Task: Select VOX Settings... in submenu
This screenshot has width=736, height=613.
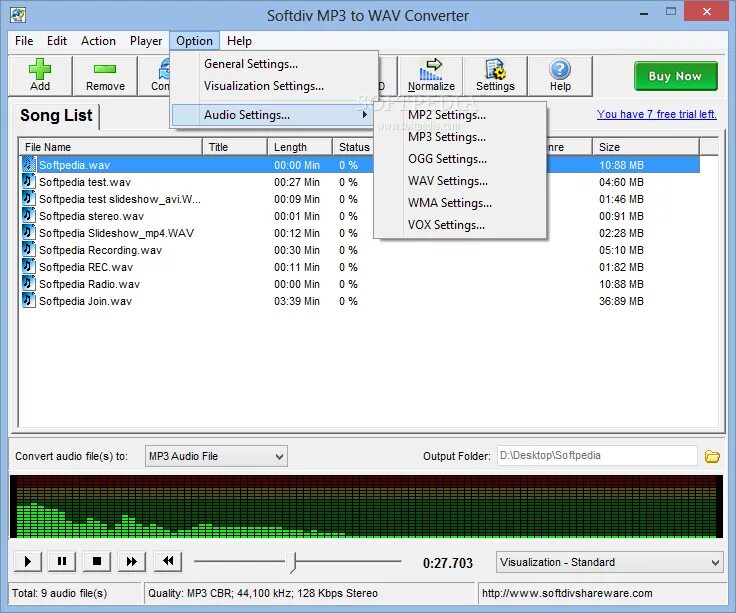Action: pyautogui.click(x=460, y=225)
